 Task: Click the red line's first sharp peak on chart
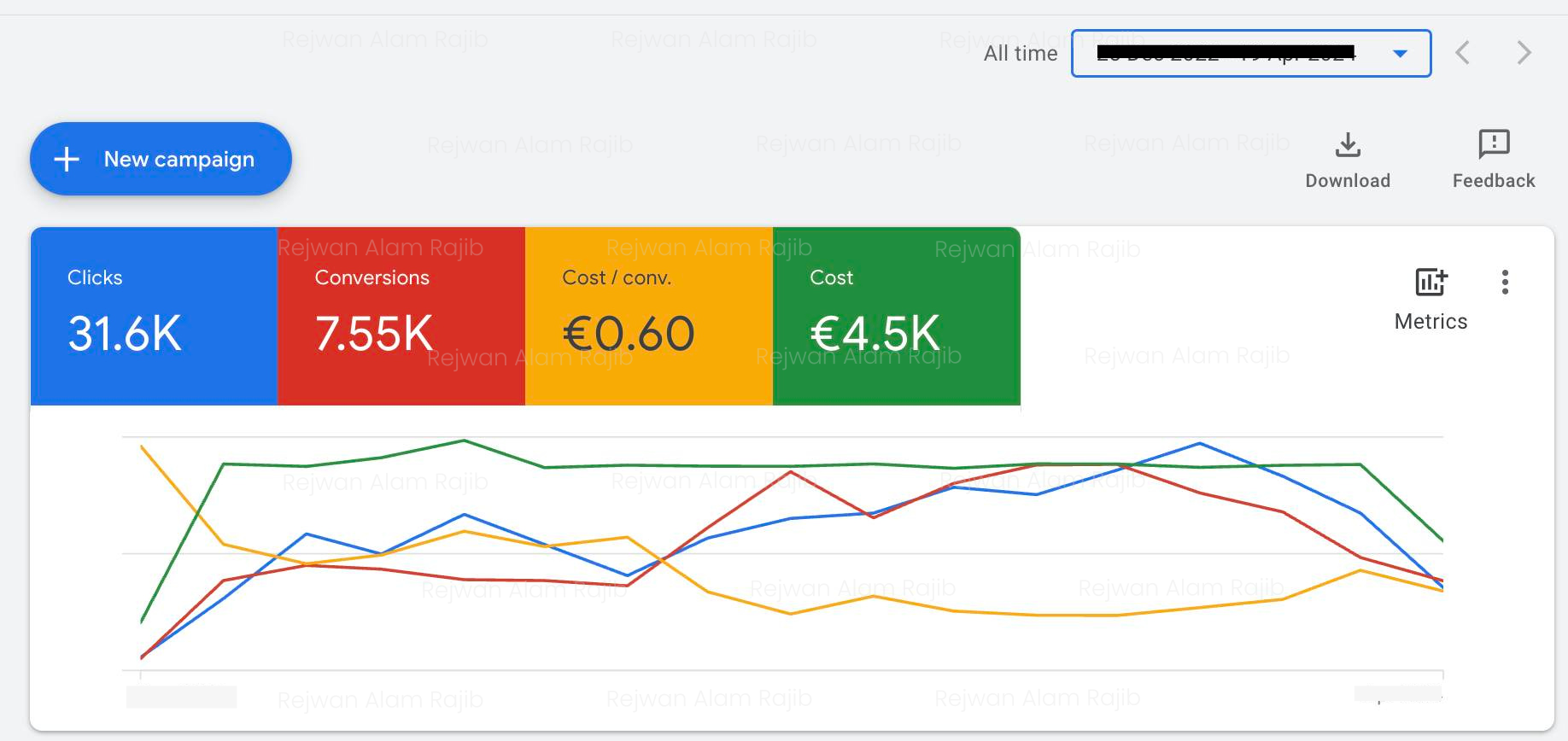point(791,471)
